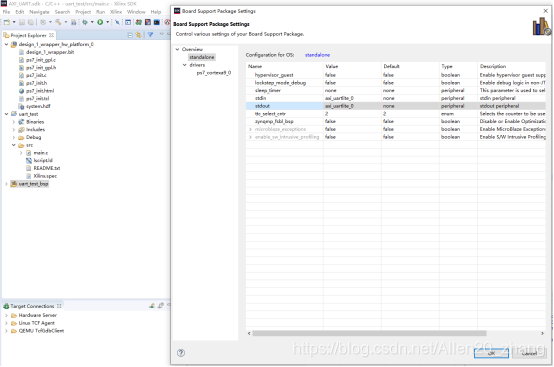
Task: Select the Target Connections tab
Action: 32,306
